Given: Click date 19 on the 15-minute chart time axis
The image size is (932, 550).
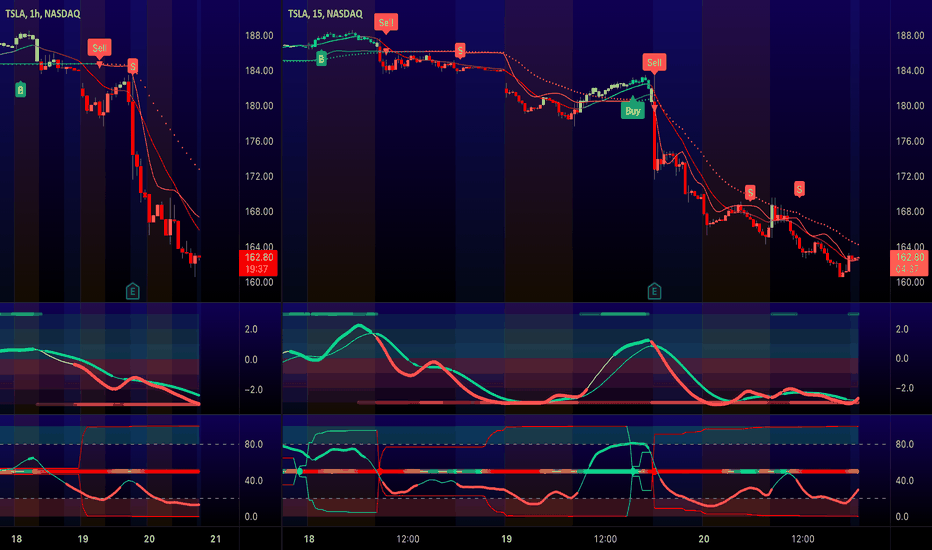Looking at the screenshot, I should click(x=506, y=539).
